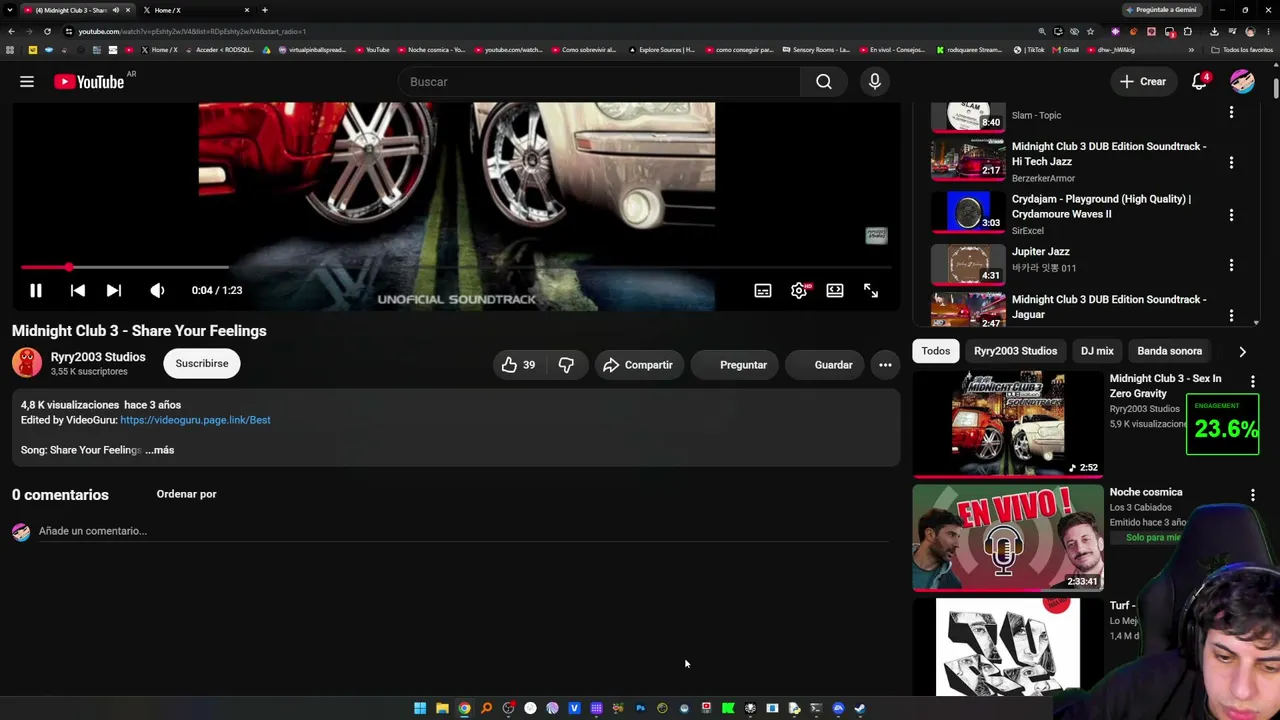1280x720 pixels.
Task: Save the video with Guardar
Action: (x=824, y=365)
